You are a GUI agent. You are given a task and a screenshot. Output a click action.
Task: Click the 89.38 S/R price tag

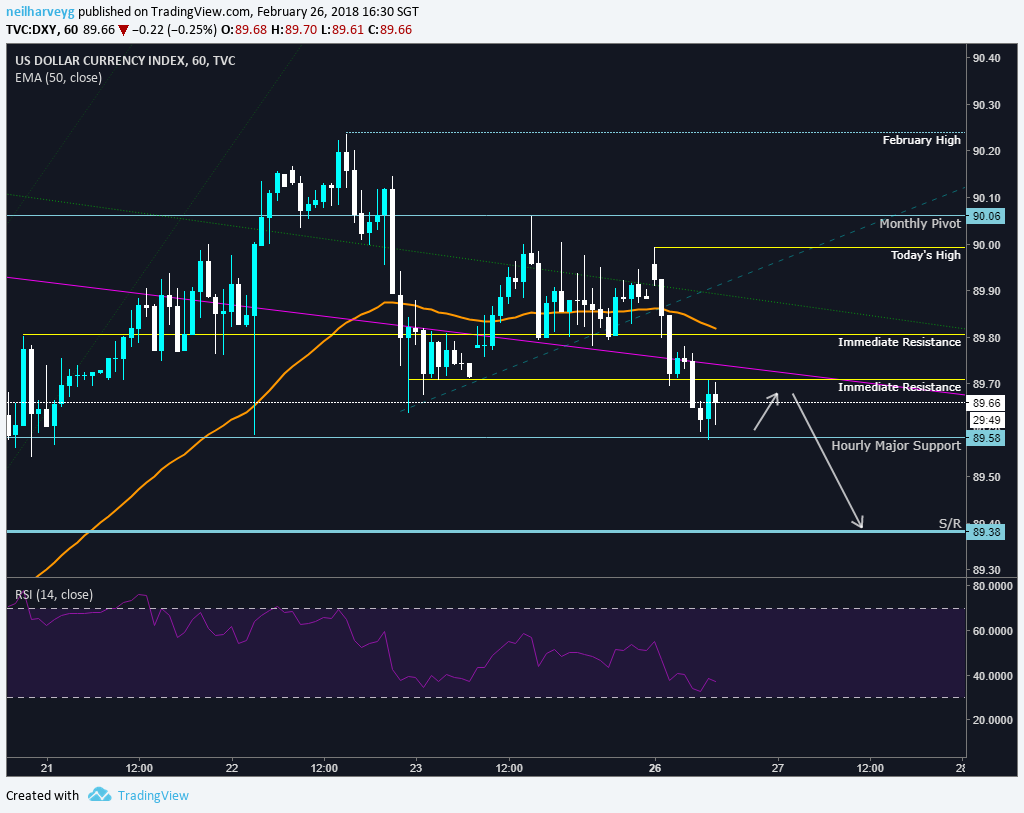(985, 532)
